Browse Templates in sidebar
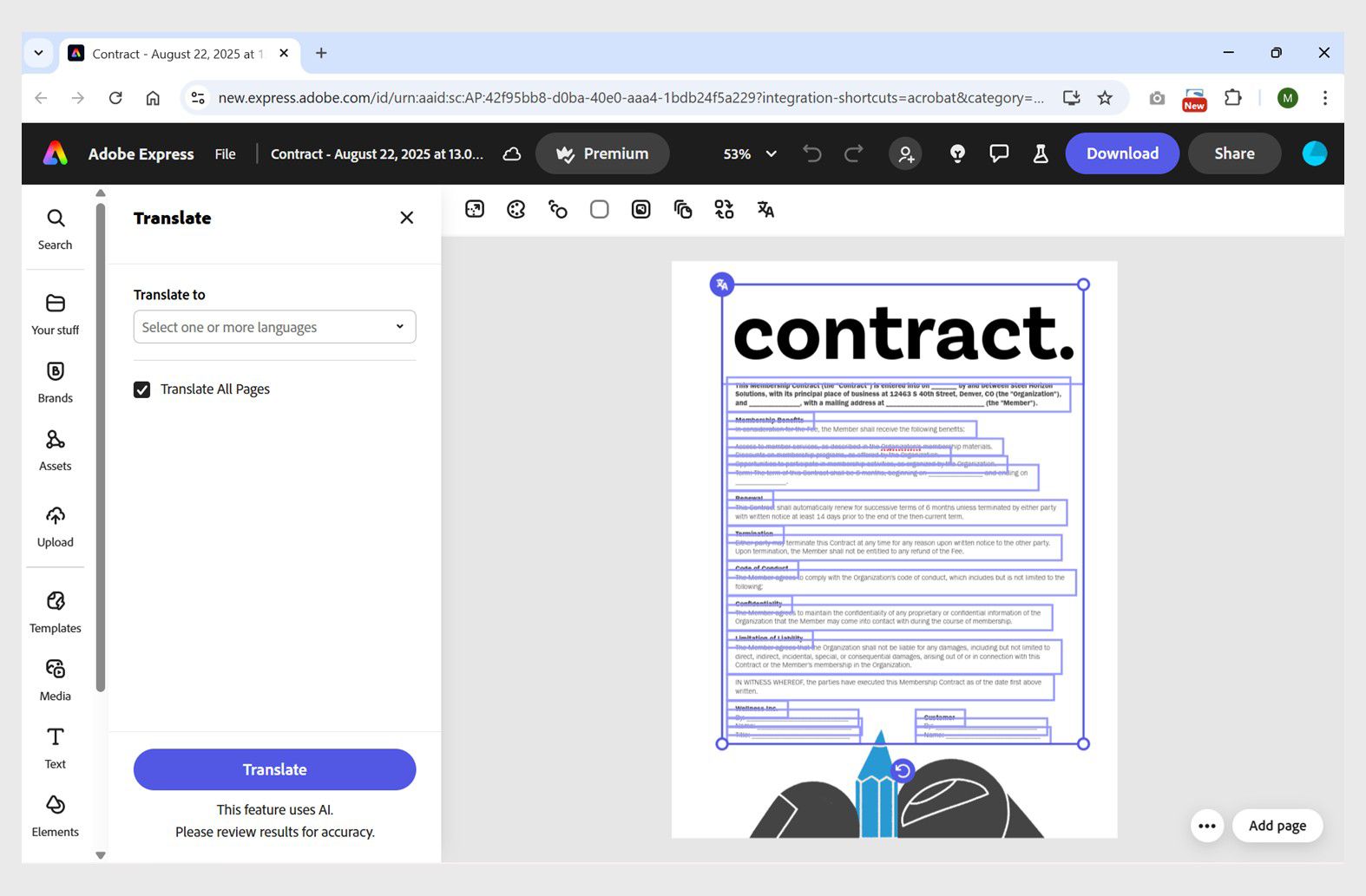Viewport: 1366px width, 896px height. (55, 612)
